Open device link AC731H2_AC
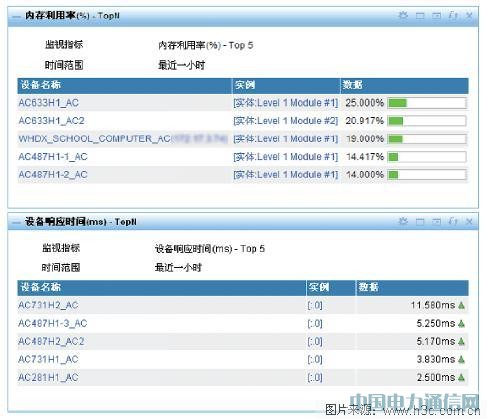 (48, 305)
